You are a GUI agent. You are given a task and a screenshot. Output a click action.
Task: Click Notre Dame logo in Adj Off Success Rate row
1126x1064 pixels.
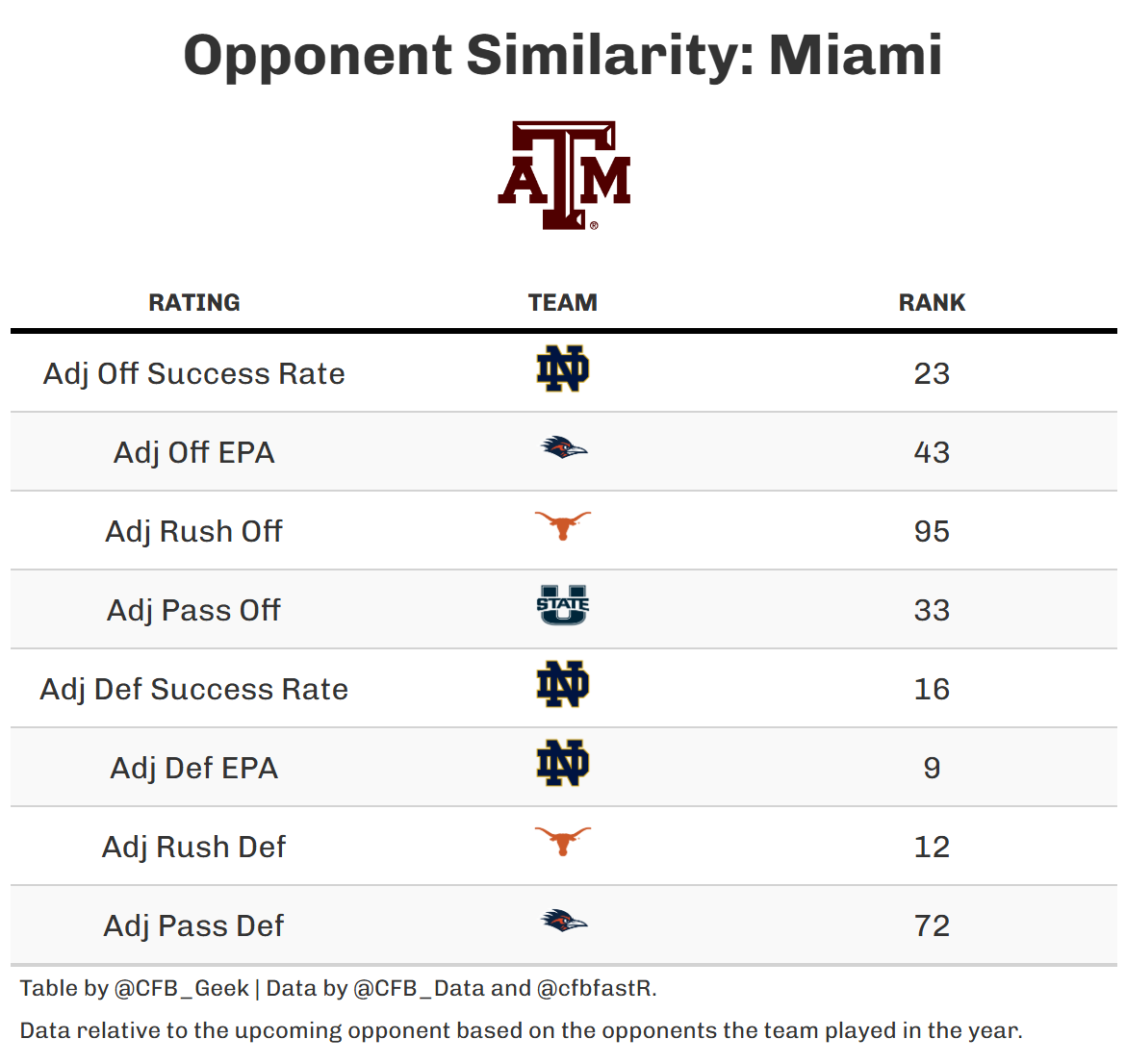coord(563,369)
